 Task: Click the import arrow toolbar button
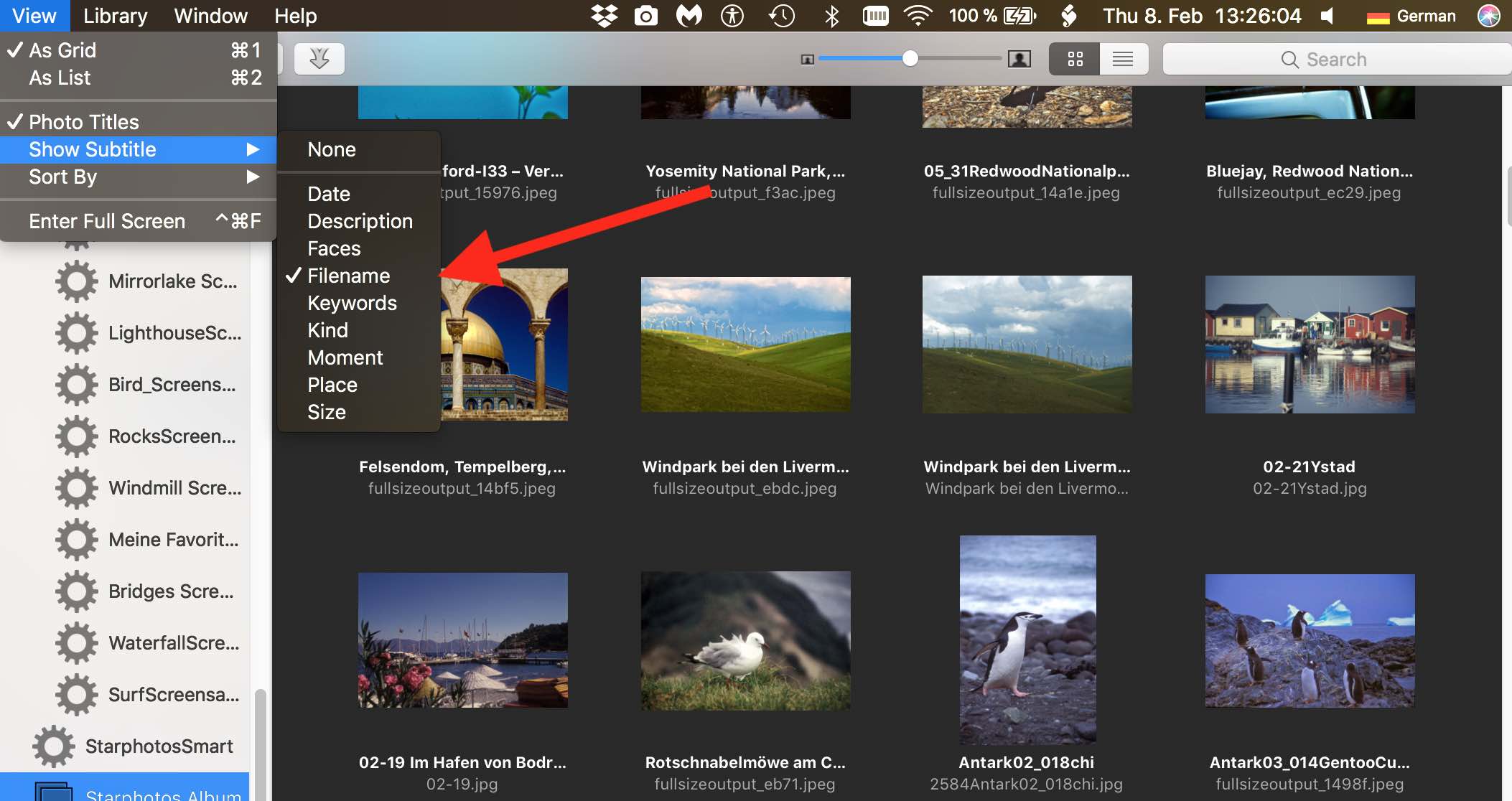coord(319,59)
